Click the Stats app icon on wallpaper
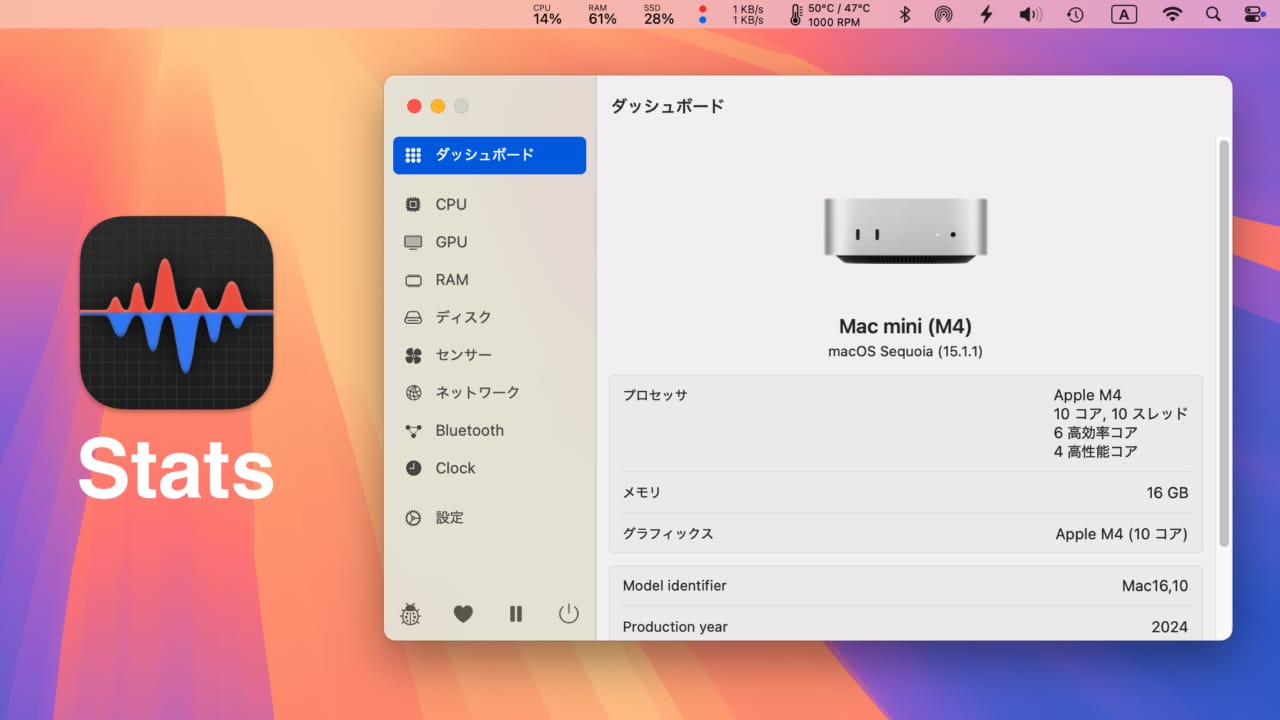 176,312
